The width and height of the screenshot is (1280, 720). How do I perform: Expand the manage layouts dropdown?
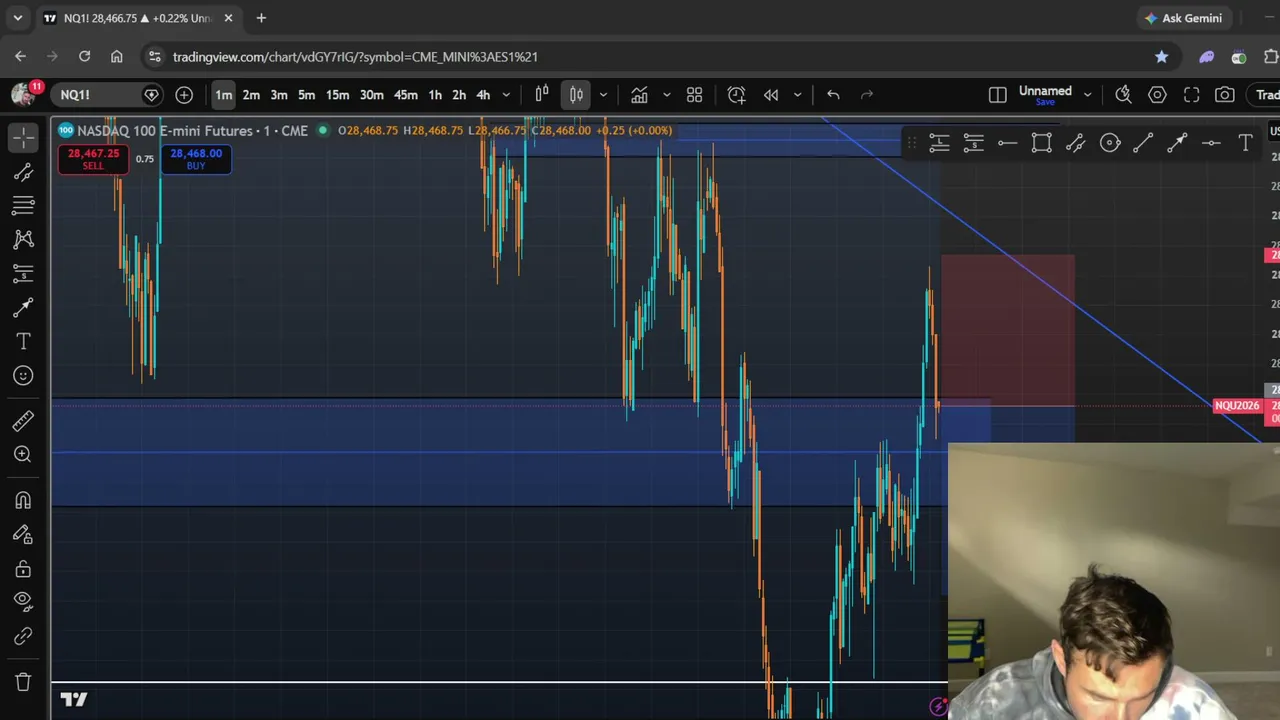(x=1087, y=95)
